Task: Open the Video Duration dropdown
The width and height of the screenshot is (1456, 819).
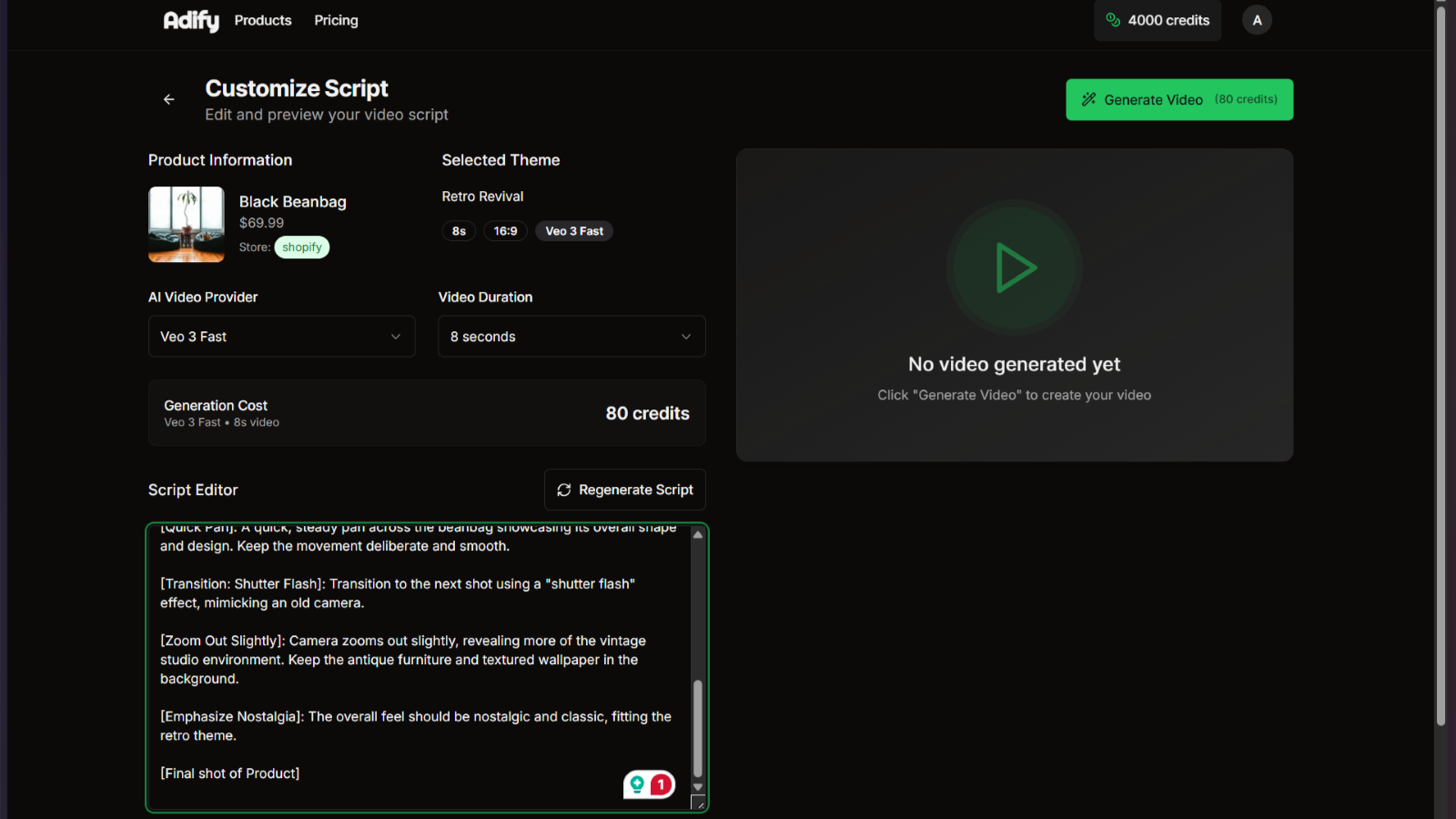Action: (571, 337)
